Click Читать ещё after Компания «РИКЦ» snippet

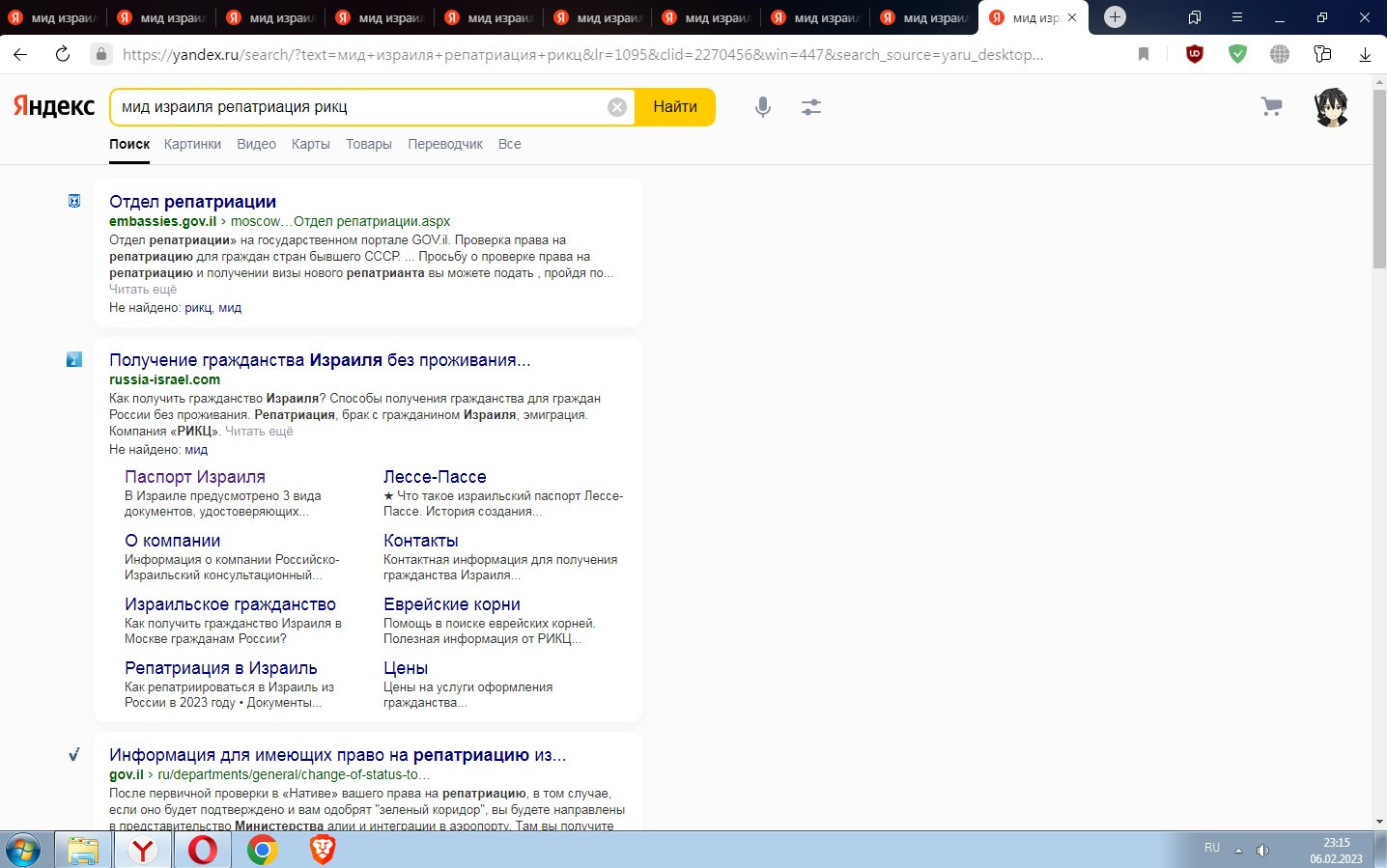click(259, 432)
